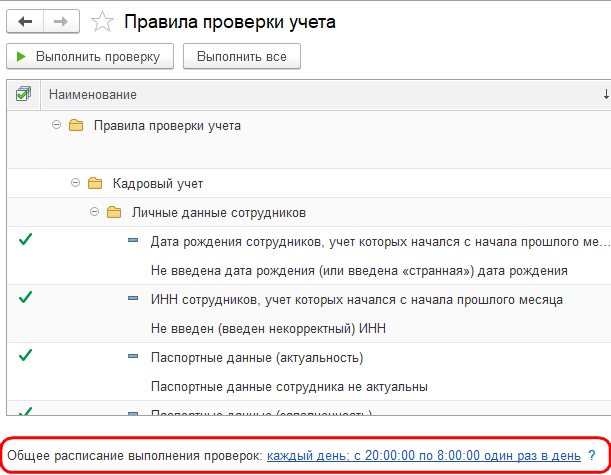Sort by the Наименование column header
611x475 pixels.
(93, 95)
